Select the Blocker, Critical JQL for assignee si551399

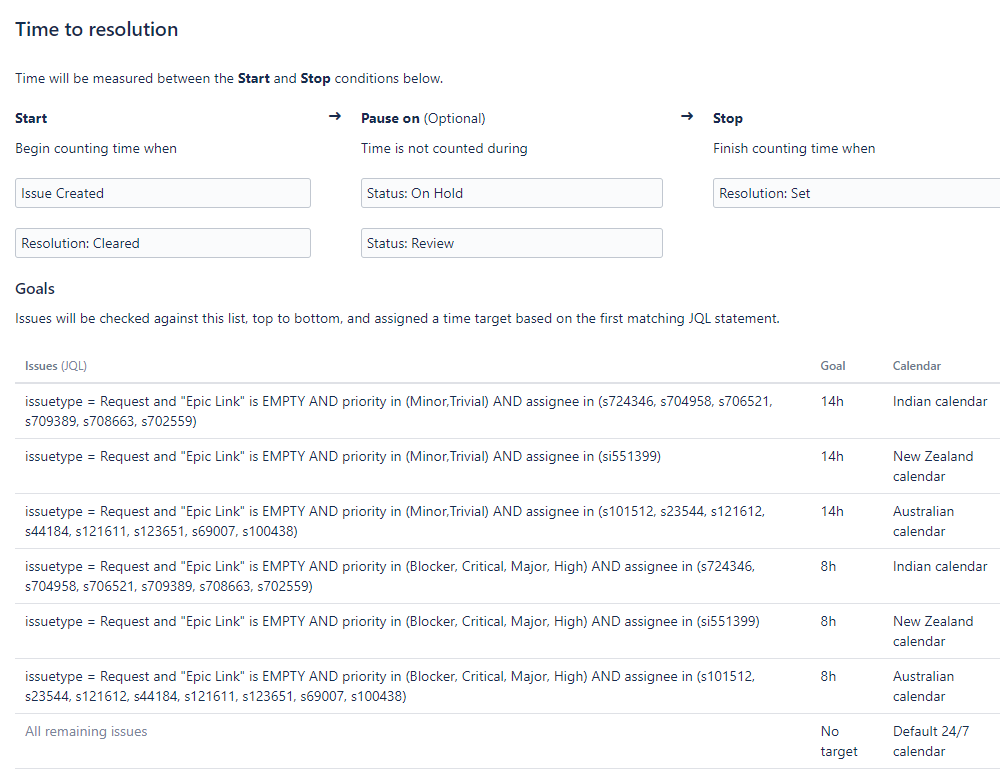392,621
